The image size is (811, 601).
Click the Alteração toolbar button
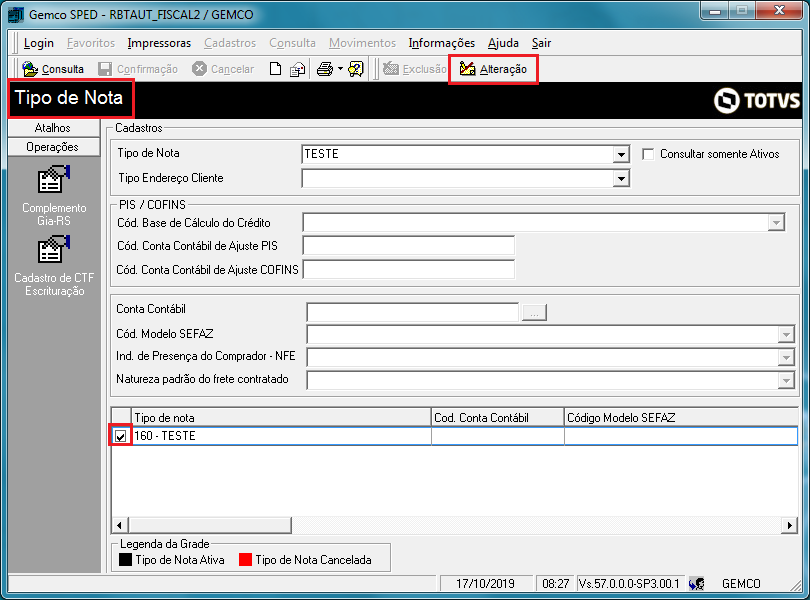pos(493,69)
